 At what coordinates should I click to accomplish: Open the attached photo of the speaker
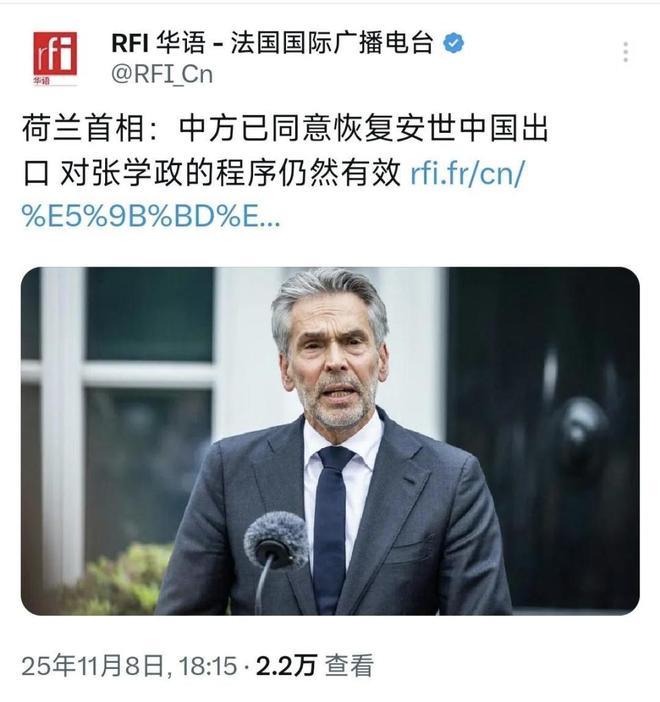point(330,441)
